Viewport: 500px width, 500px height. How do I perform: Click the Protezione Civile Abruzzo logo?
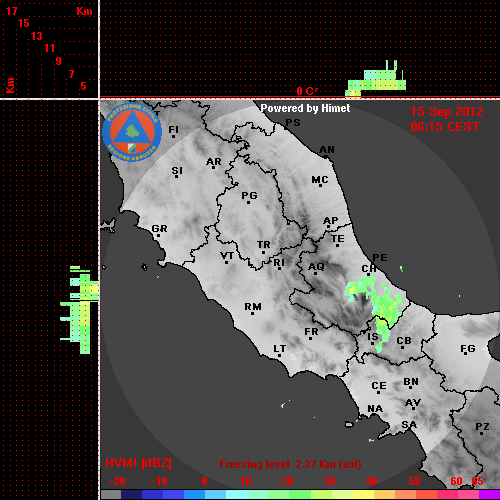(x=132, y=132)
